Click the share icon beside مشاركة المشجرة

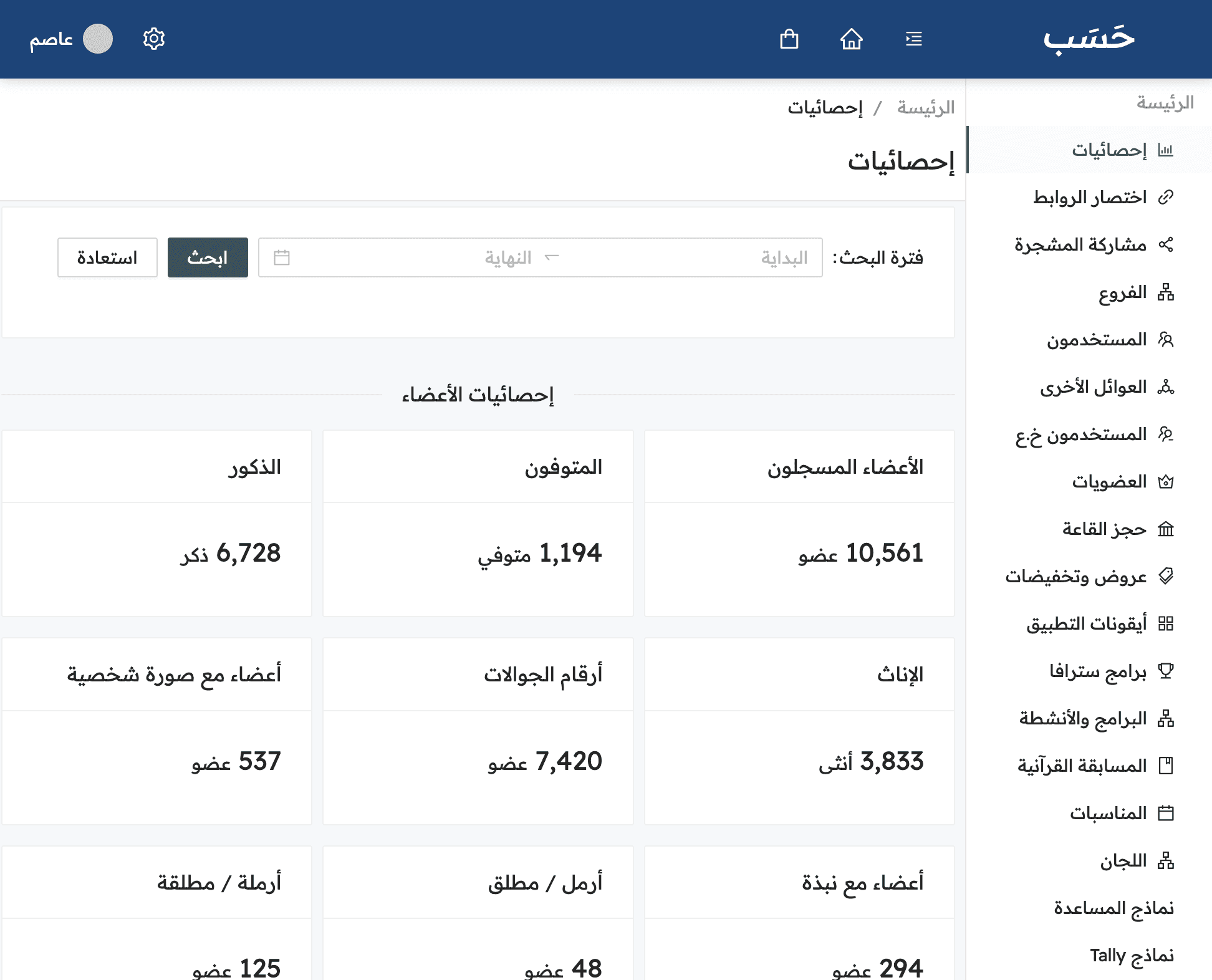click(x=1166, y=245)
